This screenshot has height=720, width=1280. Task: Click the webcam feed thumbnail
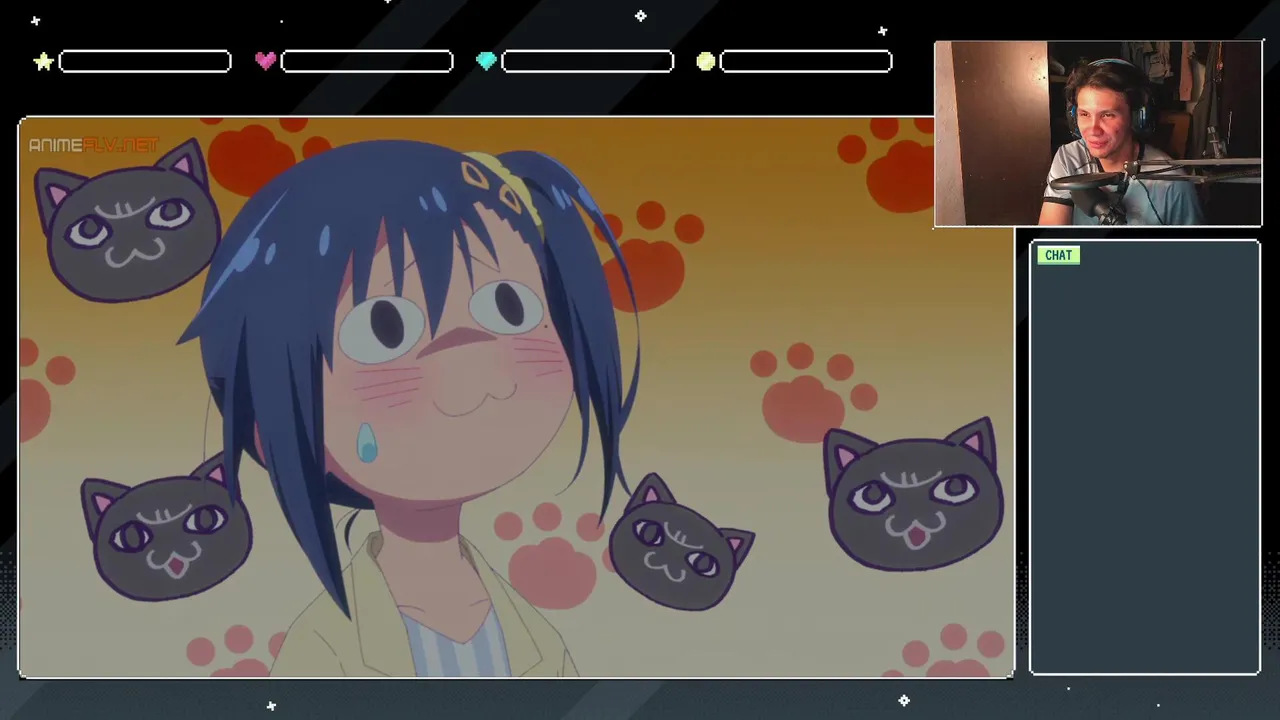[1098, 134]
